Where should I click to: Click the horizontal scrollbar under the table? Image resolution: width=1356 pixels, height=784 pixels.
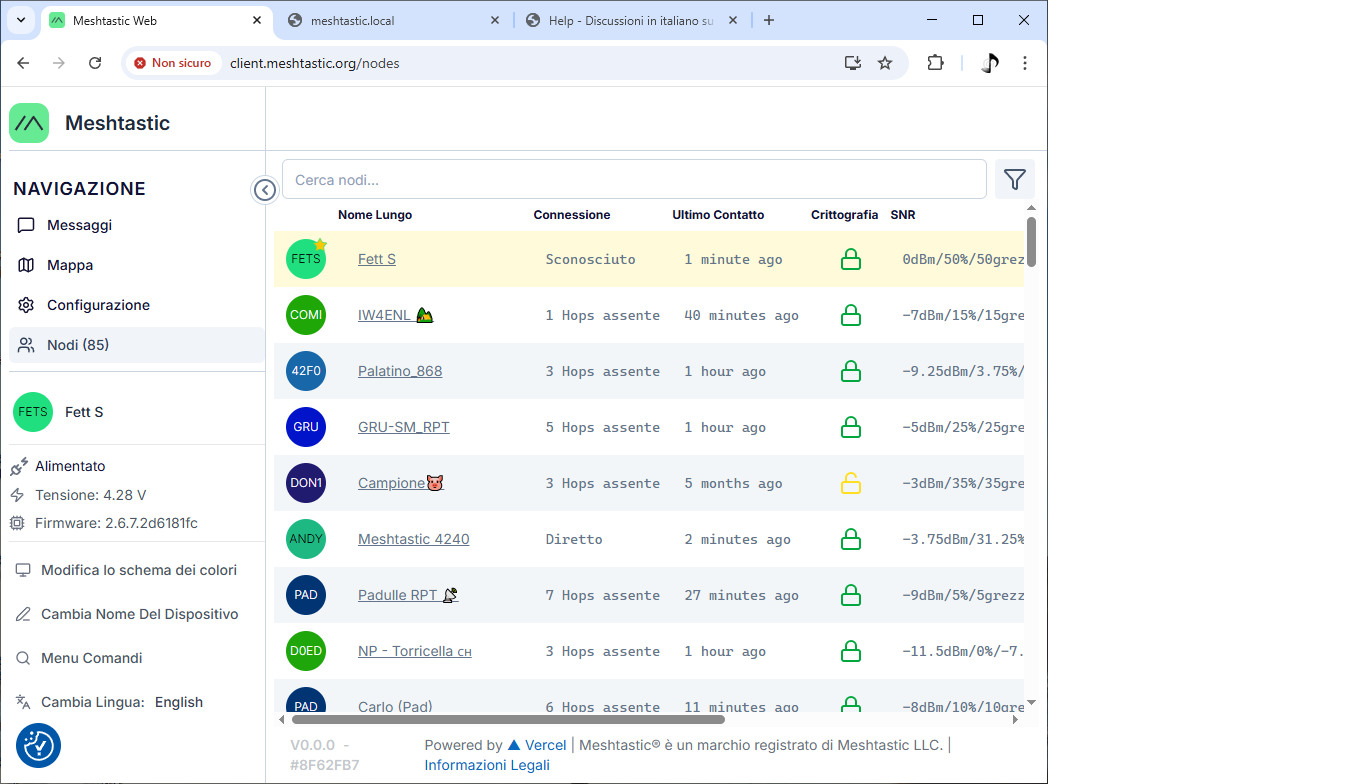click(x=508, y=719)
